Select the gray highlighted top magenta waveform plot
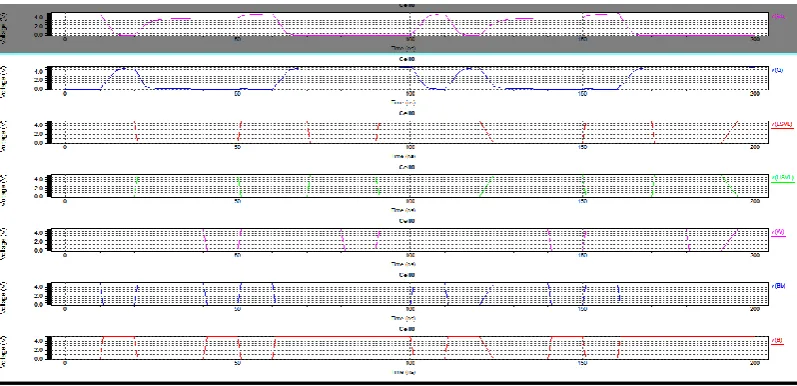This screenshot has height=386, width=797. click(x=411, y=24)
